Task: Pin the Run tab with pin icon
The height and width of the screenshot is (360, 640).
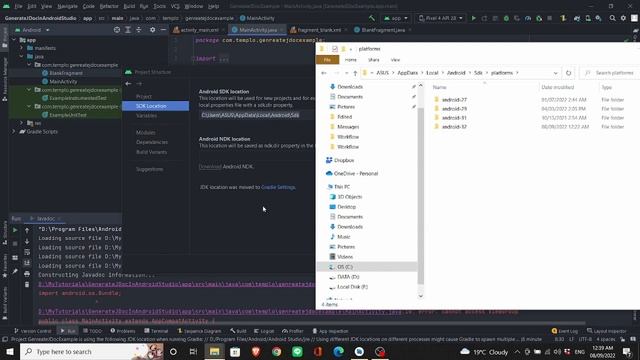Action: [x=15, y=271]
